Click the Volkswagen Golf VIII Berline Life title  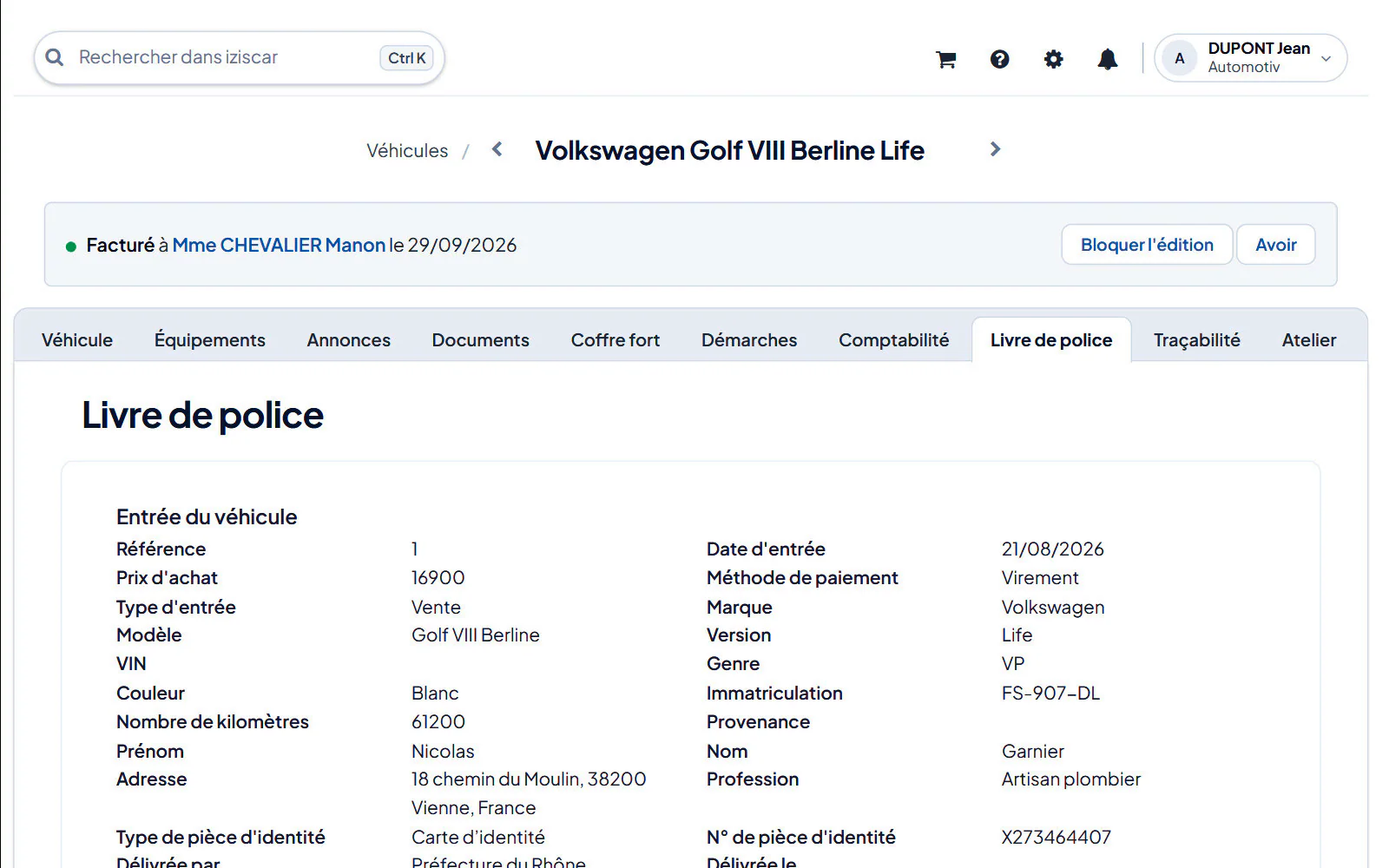point(729,150)
